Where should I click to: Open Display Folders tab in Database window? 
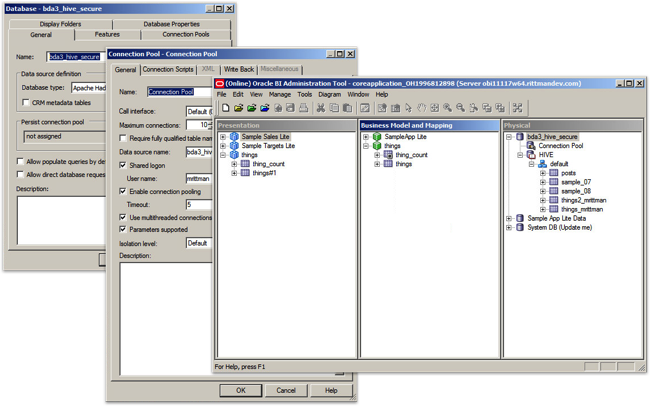tap(61, 24)
